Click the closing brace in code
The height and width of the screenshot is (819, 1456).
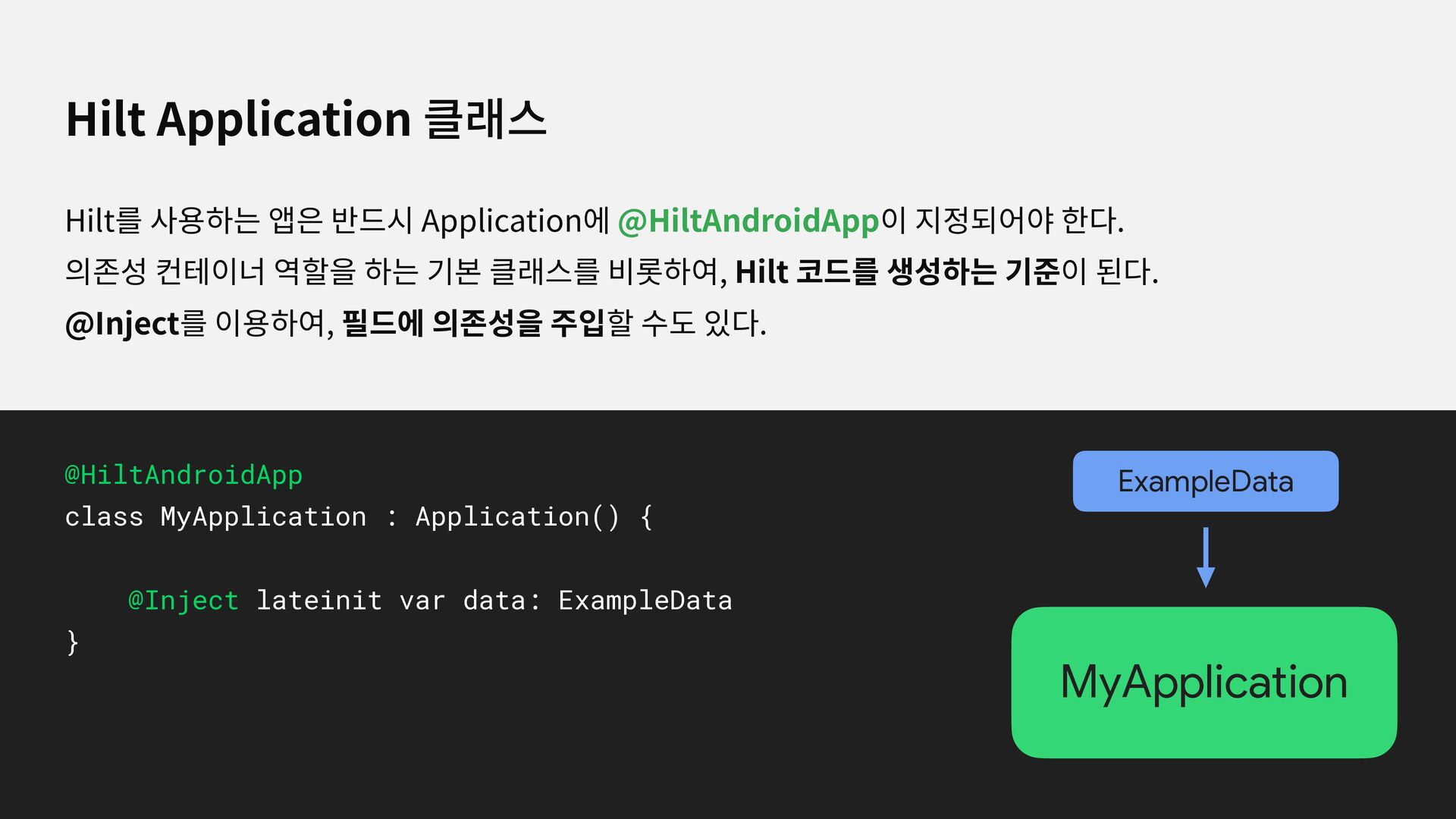[x=72, y=642]
